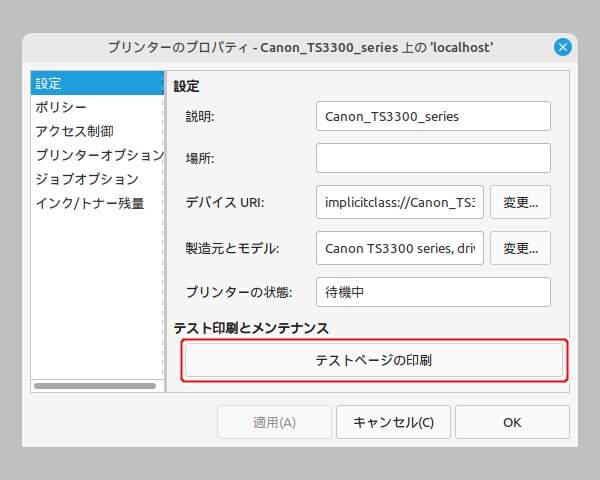This screenshot has width=600, height=480.
Task: Open the インク/トナー残量 section
Action: [x=97, y=203]
